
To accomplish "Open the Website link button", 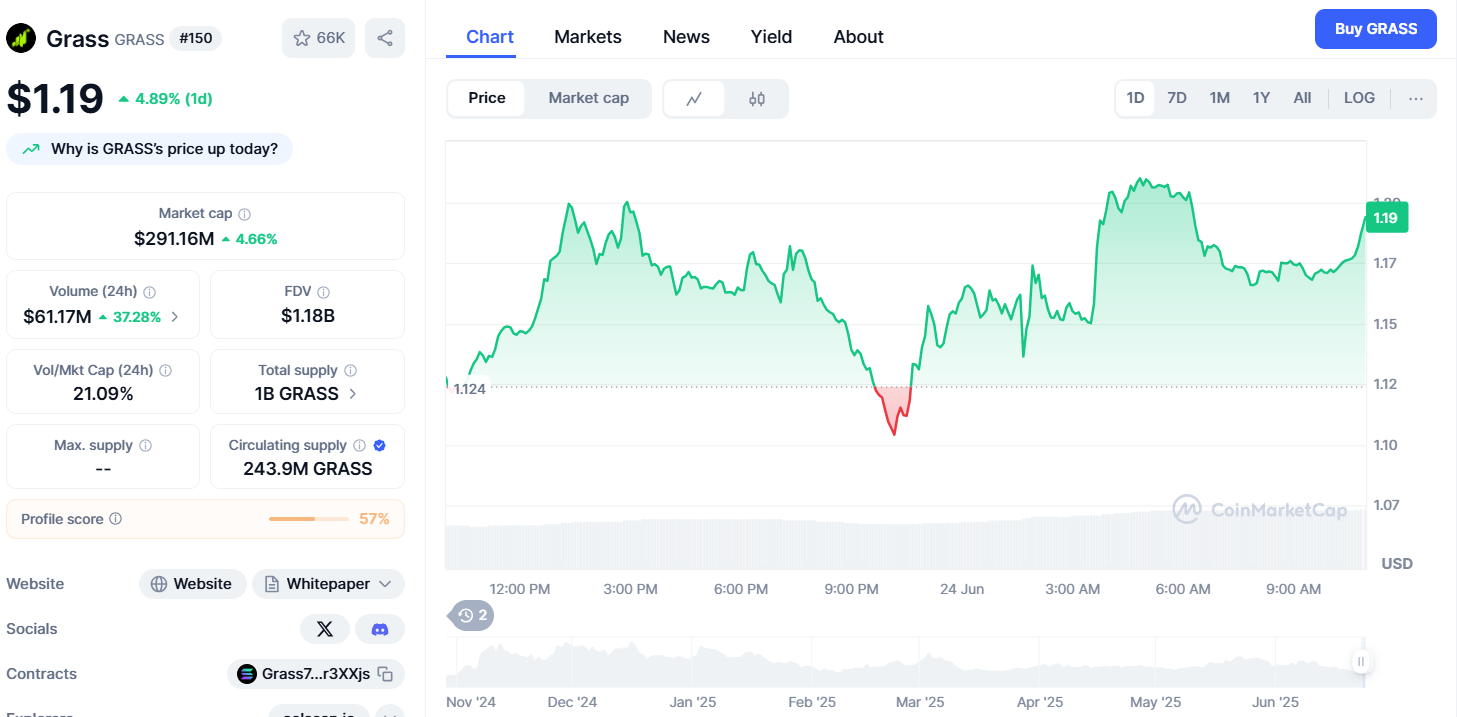I will coord(192,584).
